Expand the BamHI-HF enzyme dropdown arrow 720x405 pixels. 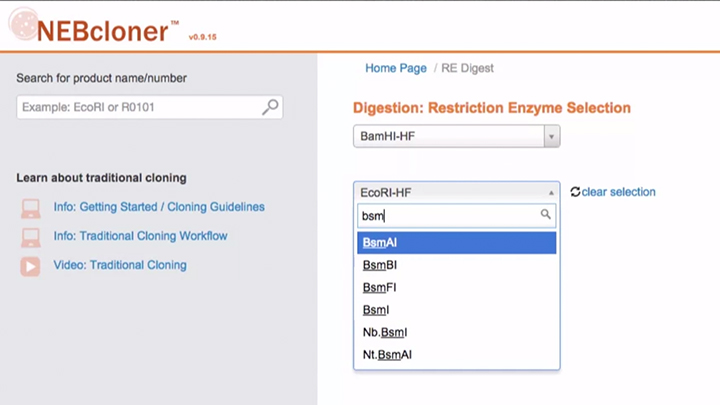click(x=551, y=137)
